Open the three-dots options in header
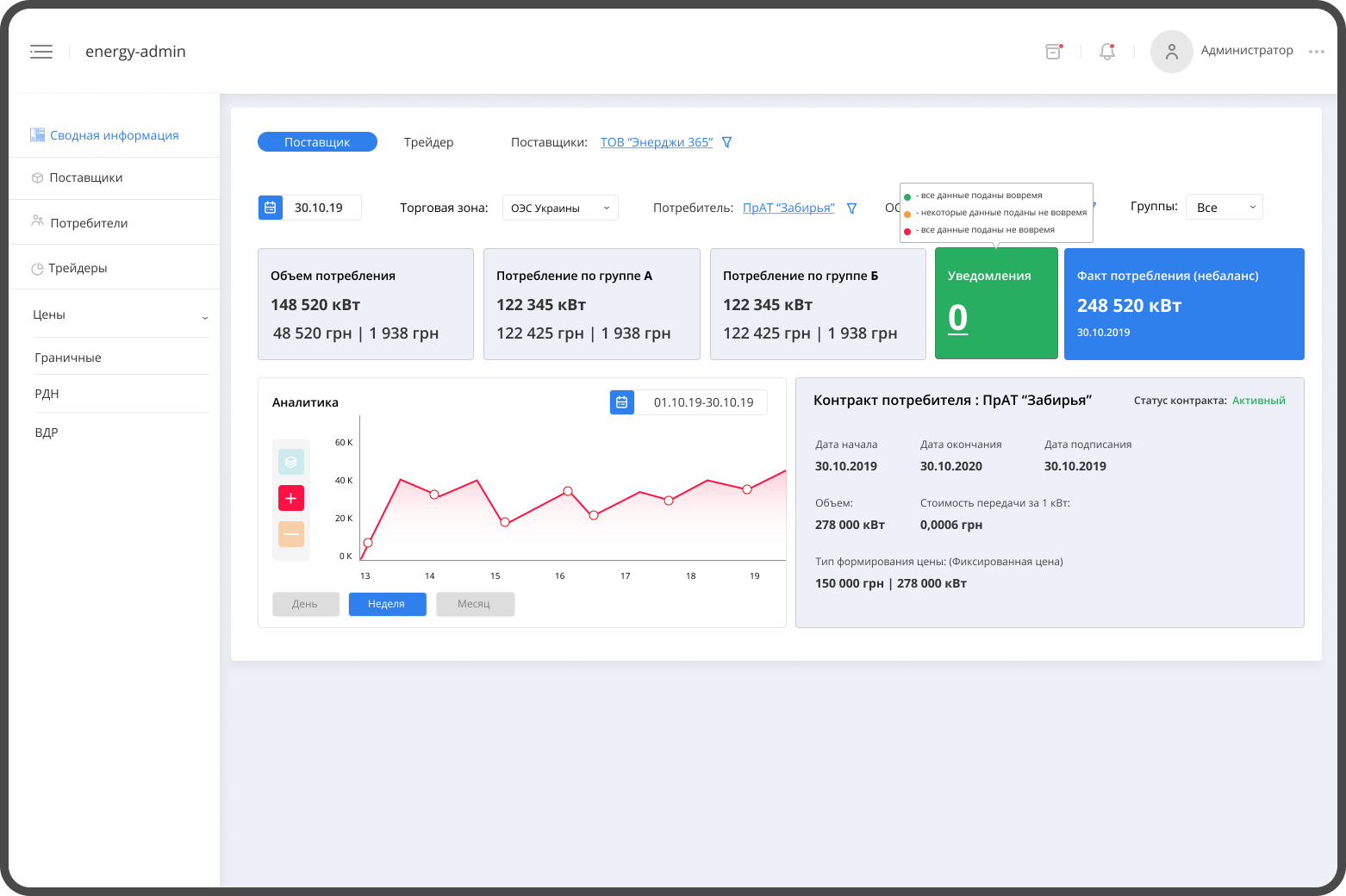 (1316, 52)
